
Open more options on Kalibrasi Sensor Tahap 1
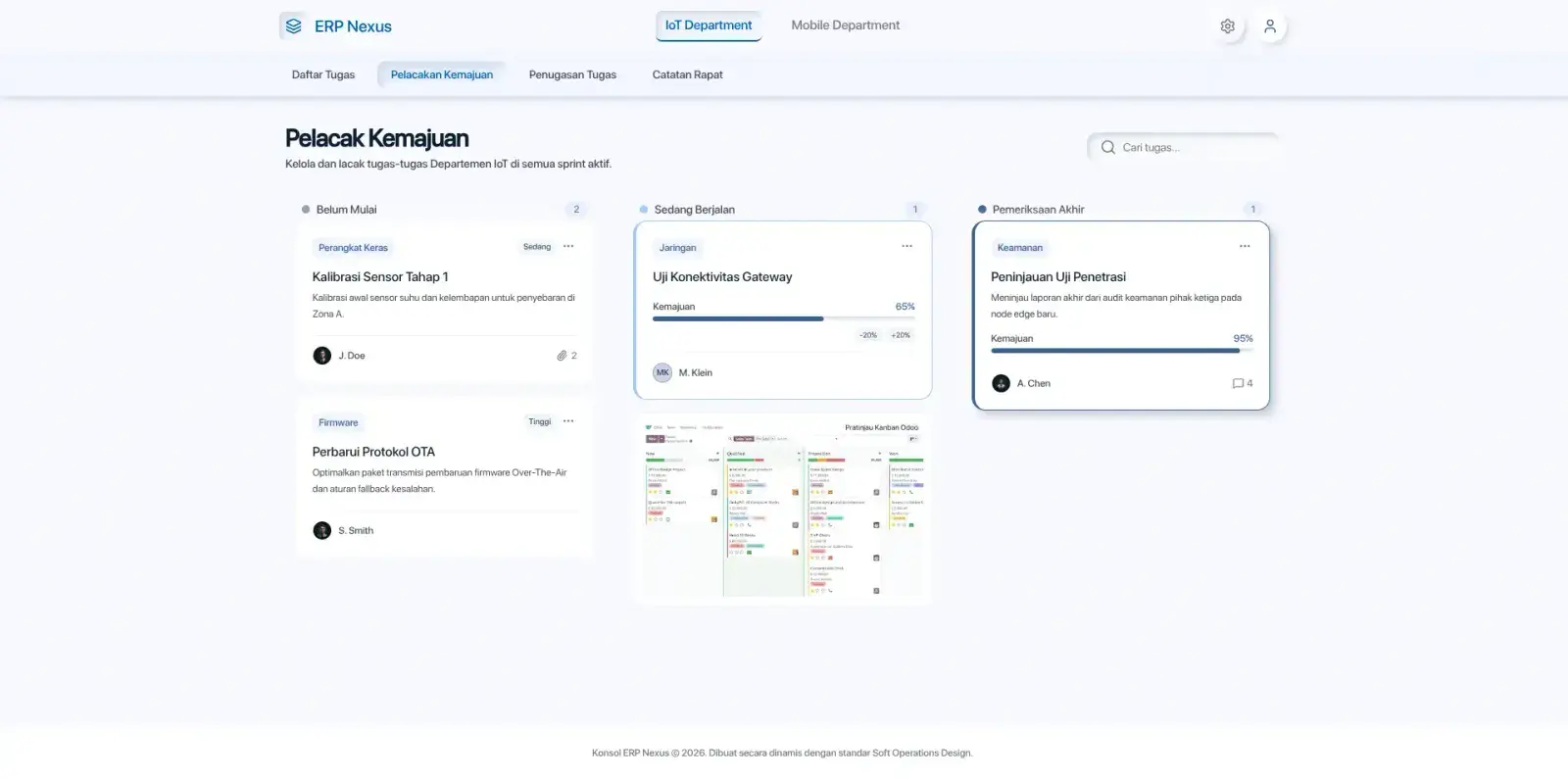(568, 246)
